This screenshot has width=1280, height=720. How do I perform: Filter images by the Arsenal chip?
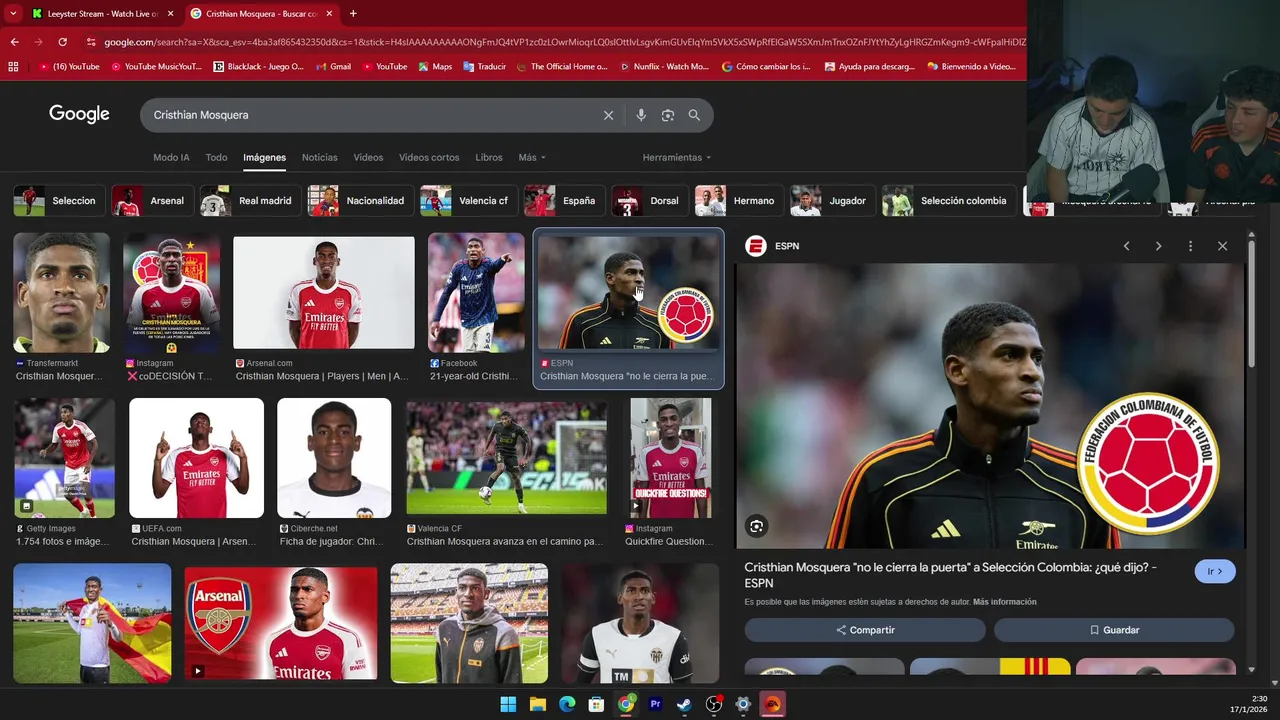coord(151,201)
